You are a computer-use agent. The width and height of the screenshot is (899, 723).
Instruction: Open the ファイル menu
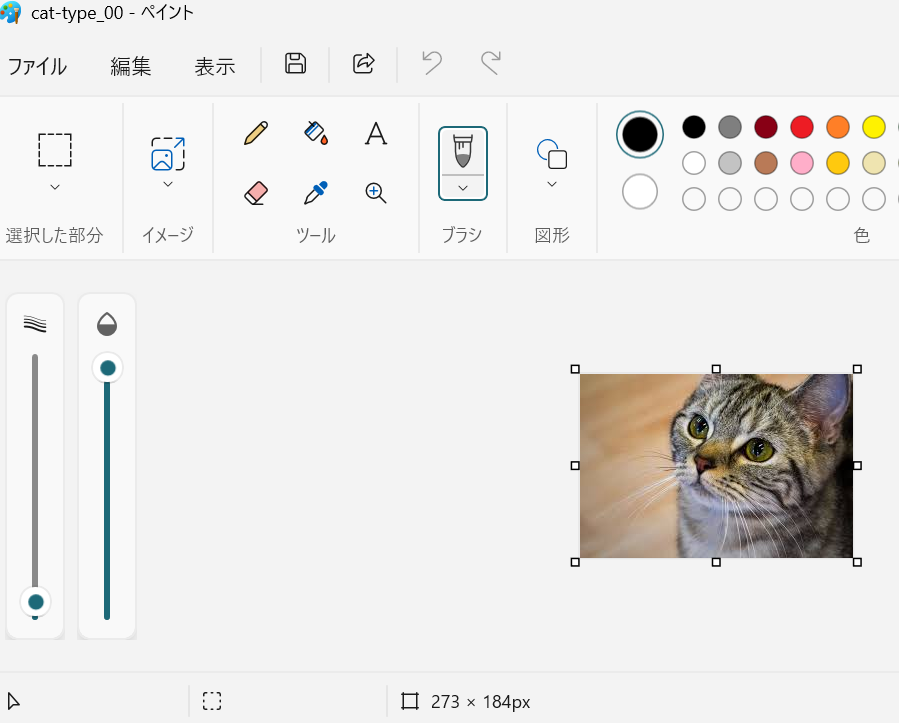coord(37,67)
